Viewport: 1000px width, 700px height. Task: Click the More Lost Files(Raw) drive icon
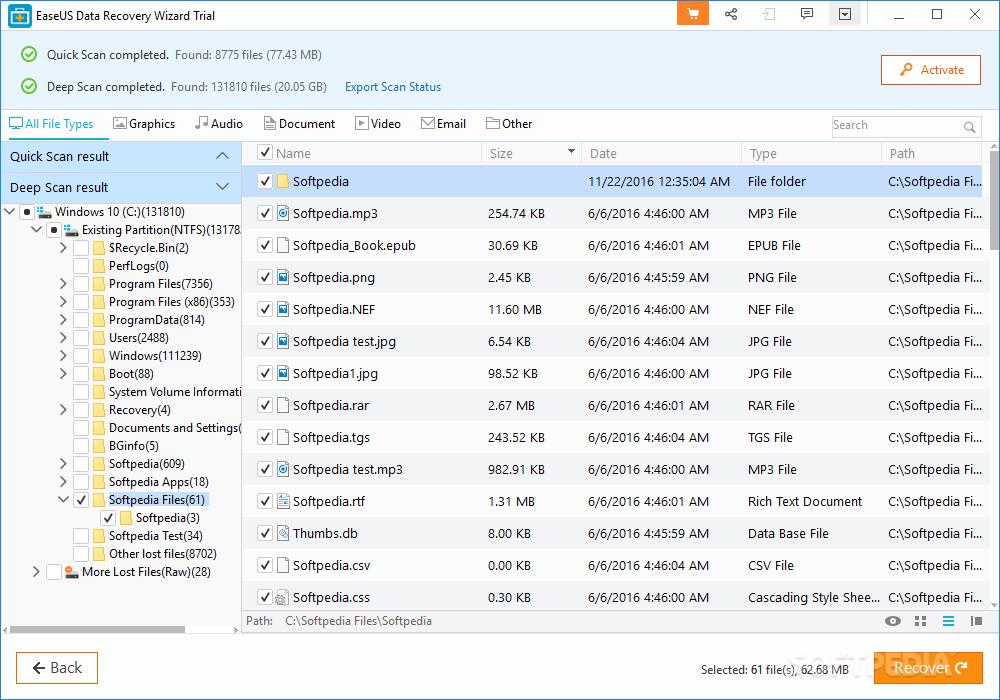[x=71, y=572]
